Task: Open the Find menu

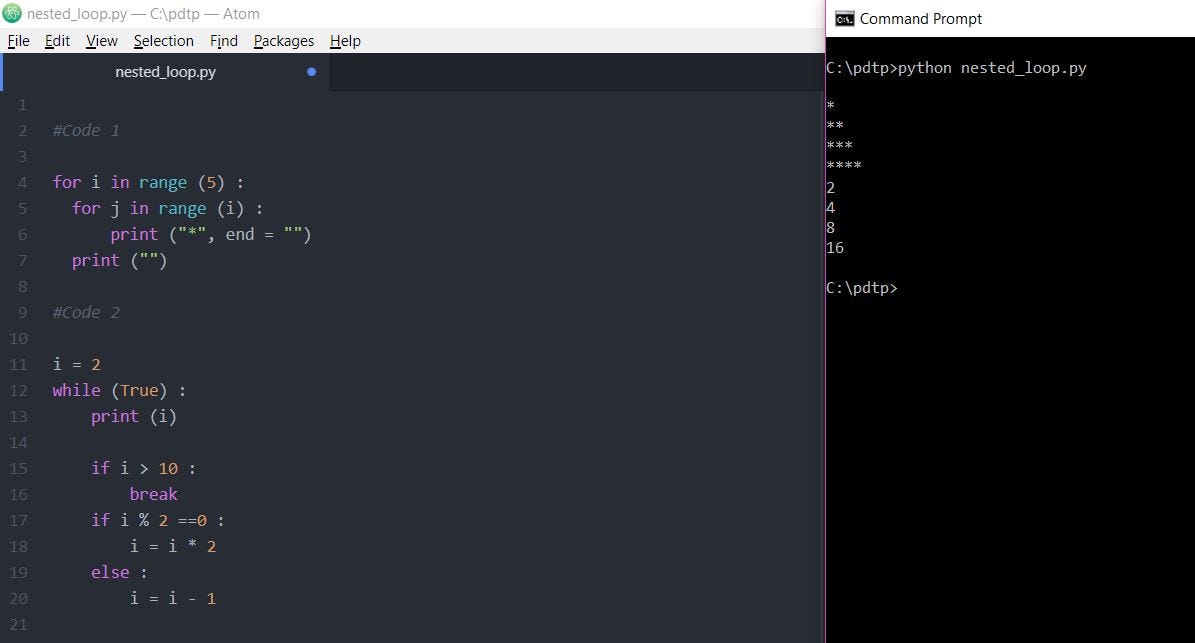Action: coord(223,41)
